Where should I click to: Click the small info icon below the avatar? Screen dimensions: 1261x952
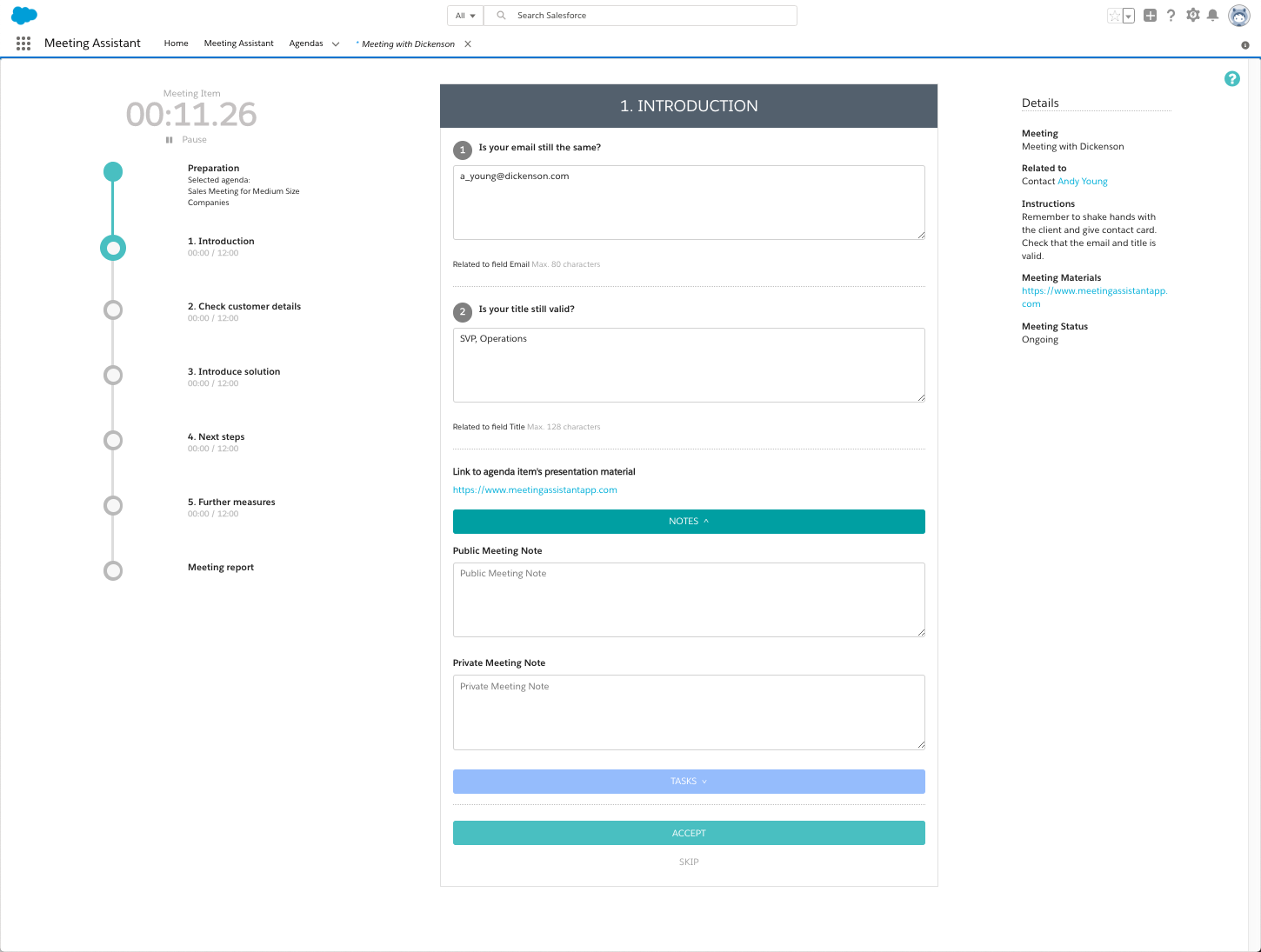(x=1245, y=45)
